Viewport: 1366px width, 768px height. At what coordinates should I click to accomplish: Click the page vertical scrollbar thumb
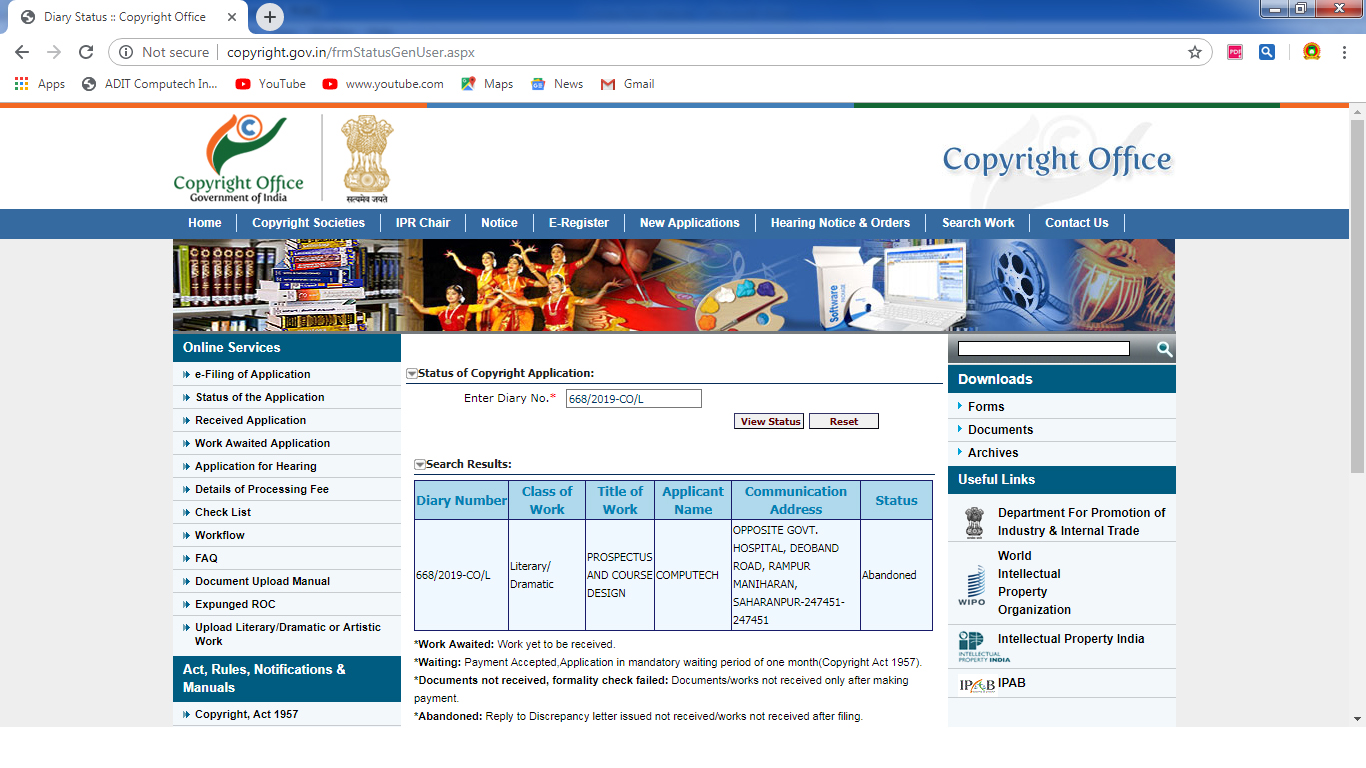1357,295
